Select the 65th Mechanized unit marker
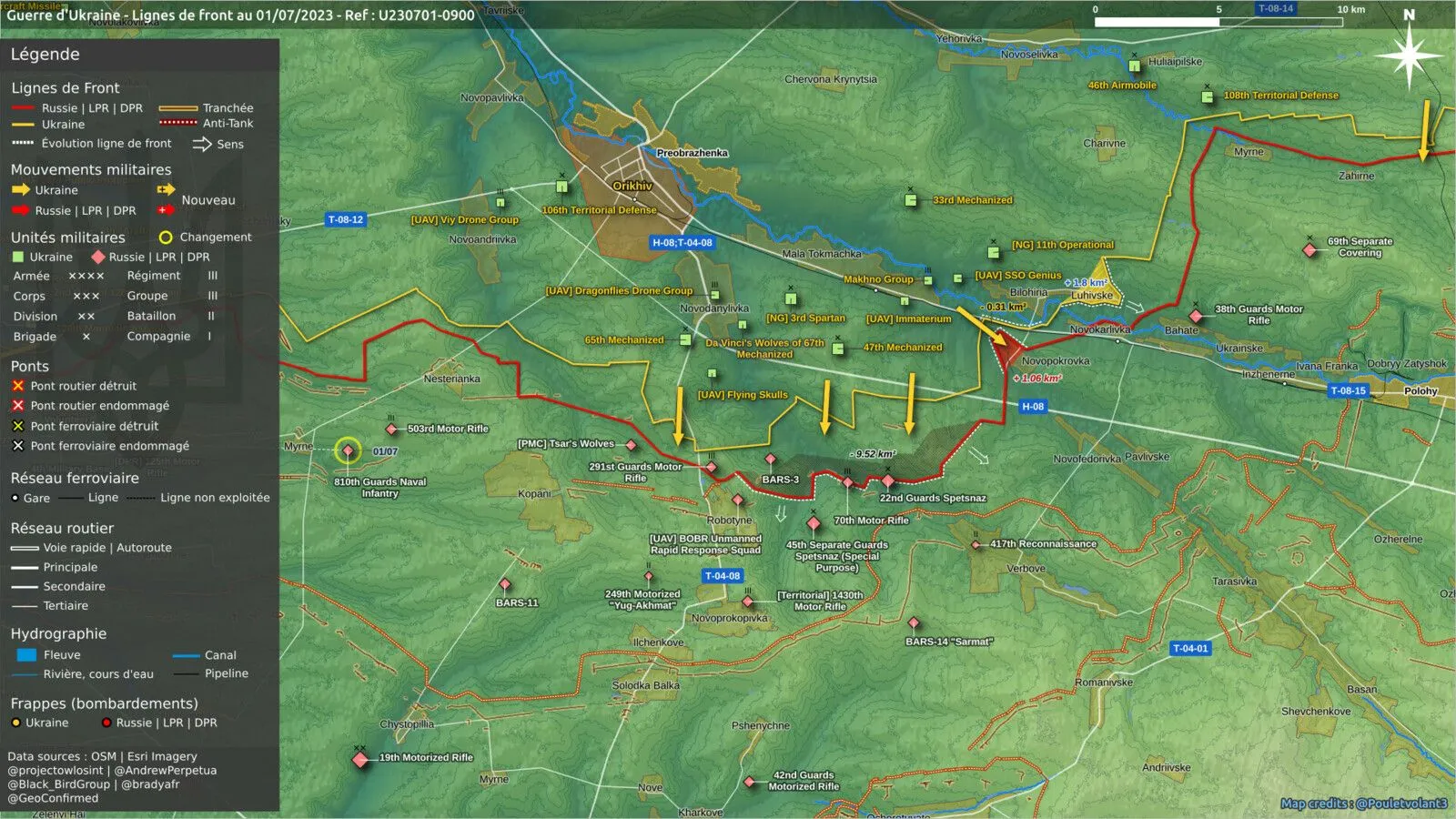Viewport: 1456px width, 819px height. [x=685, y=339]
